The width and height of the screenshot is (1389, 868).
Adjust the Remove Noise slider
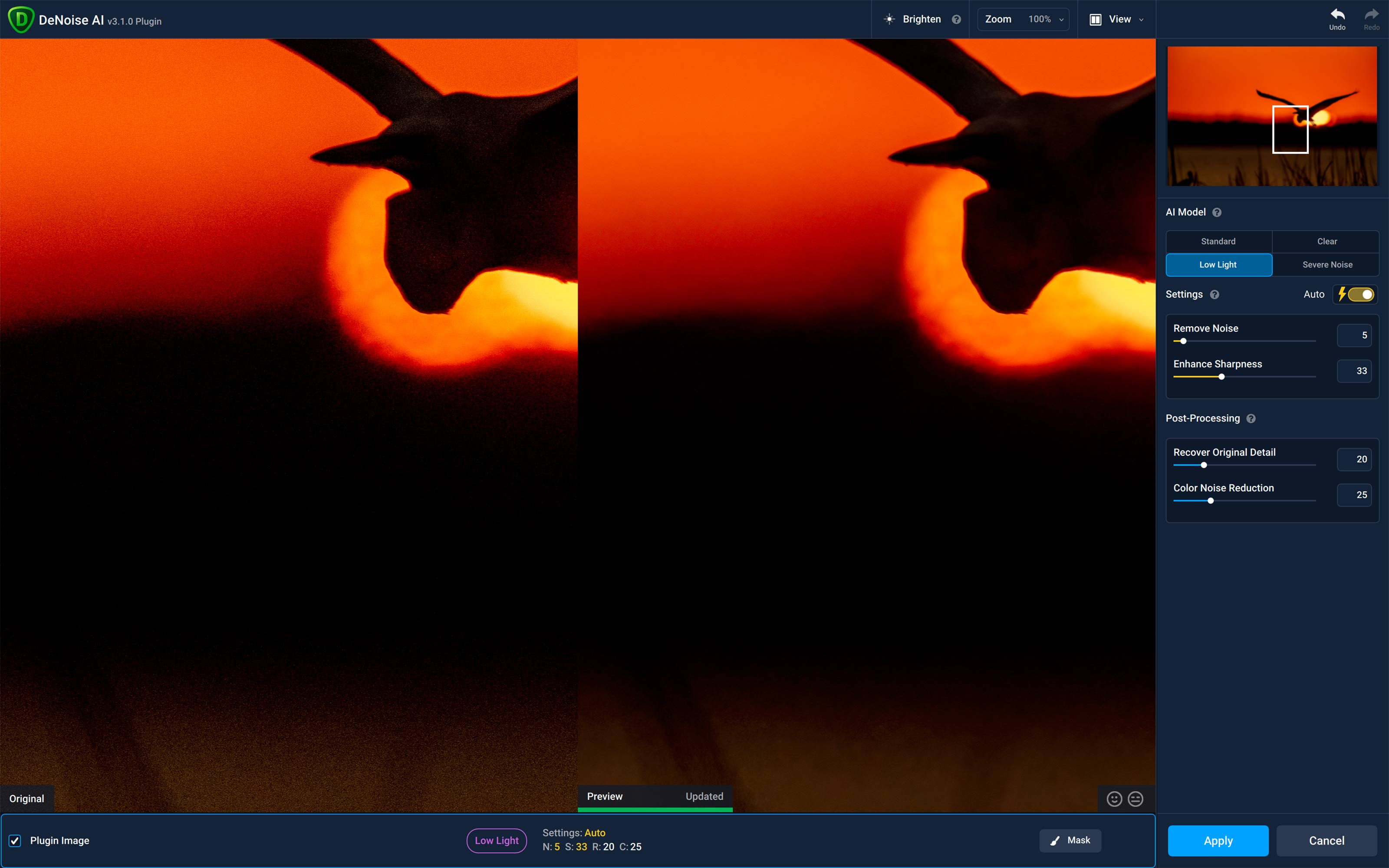pos(1244,341)
